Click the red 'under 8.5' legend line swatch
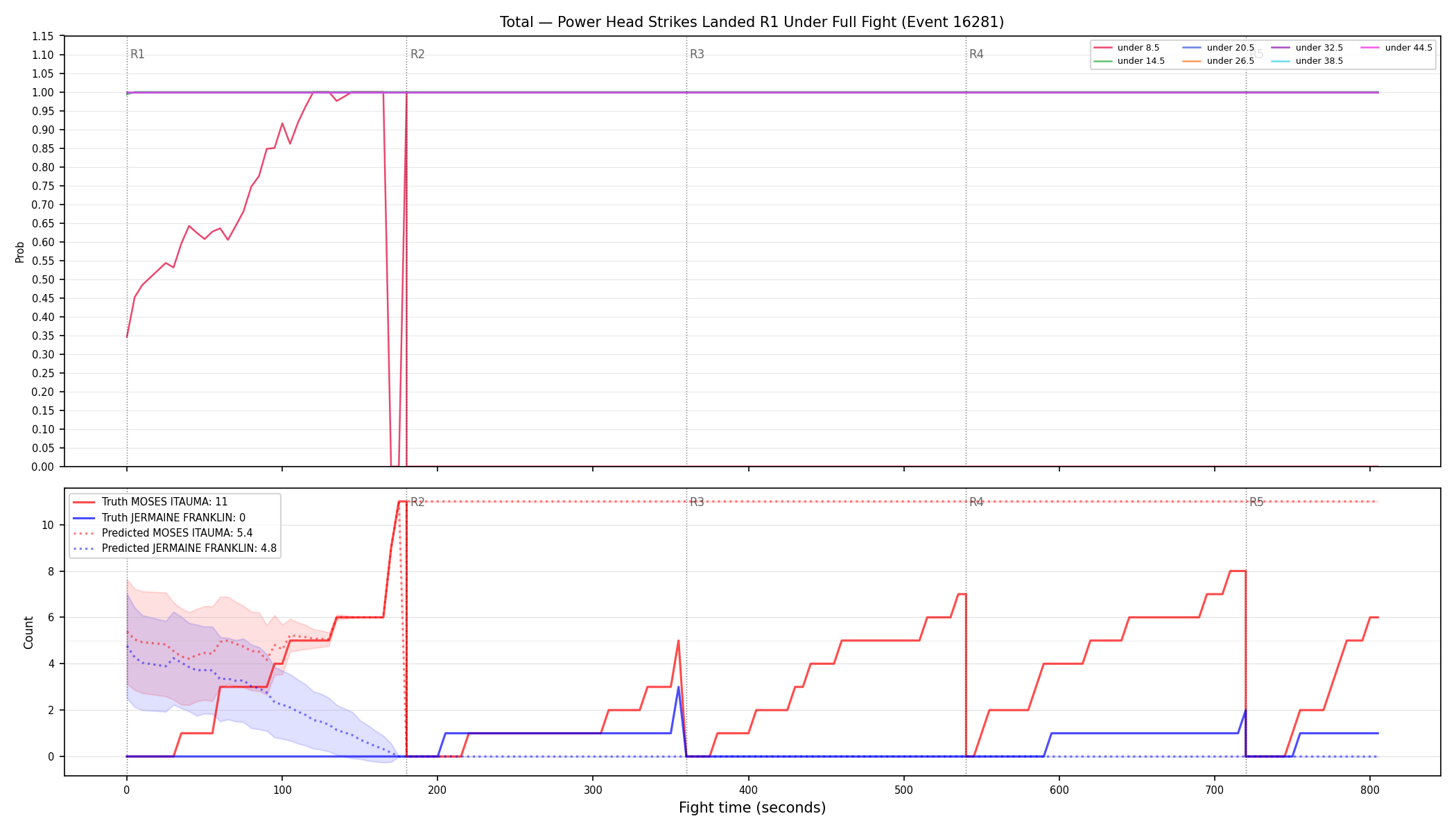Screen dimensions: 1456x832 click(1102, 48)
